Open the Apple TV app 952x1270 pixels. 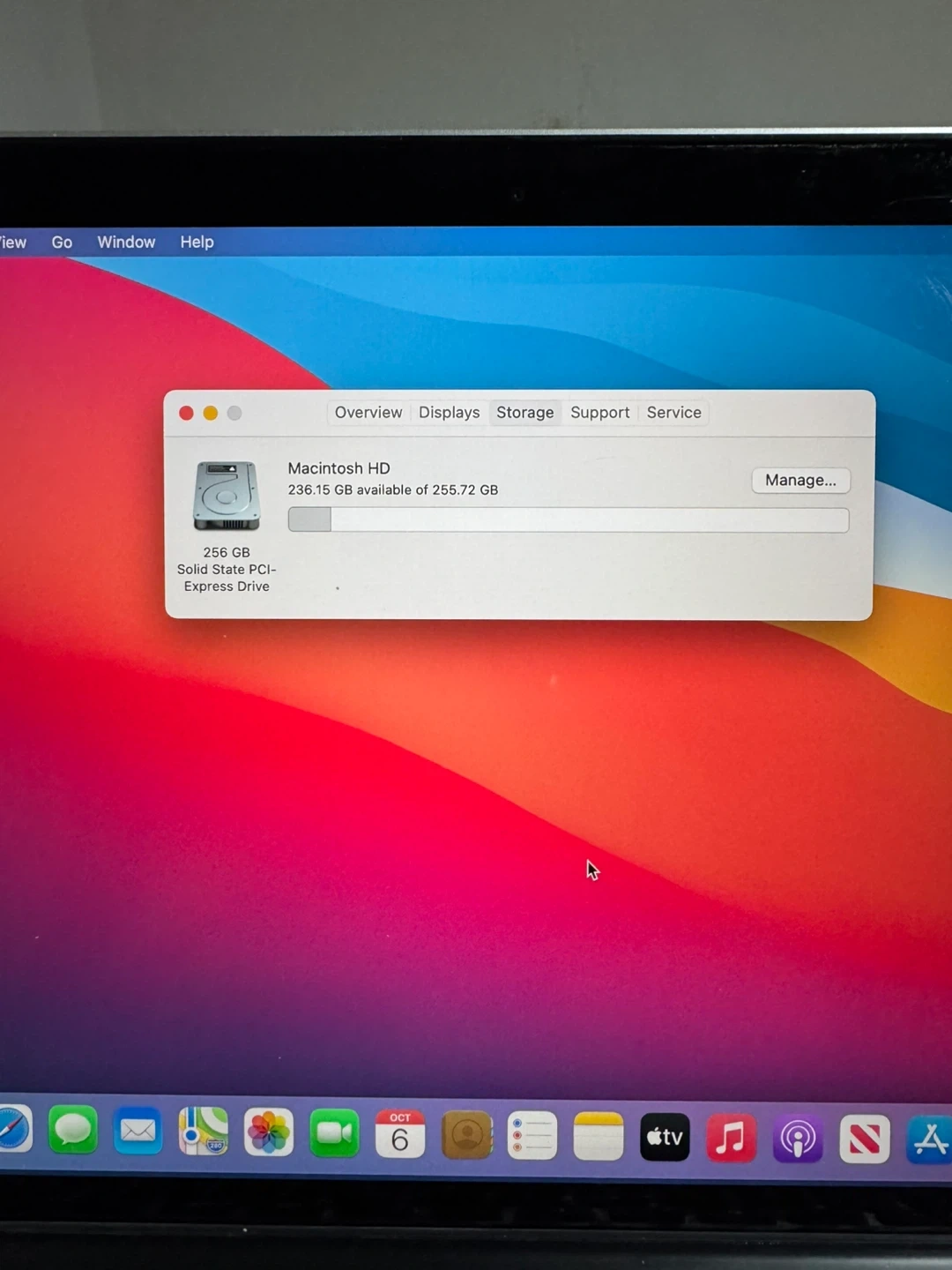[665, 1138]
